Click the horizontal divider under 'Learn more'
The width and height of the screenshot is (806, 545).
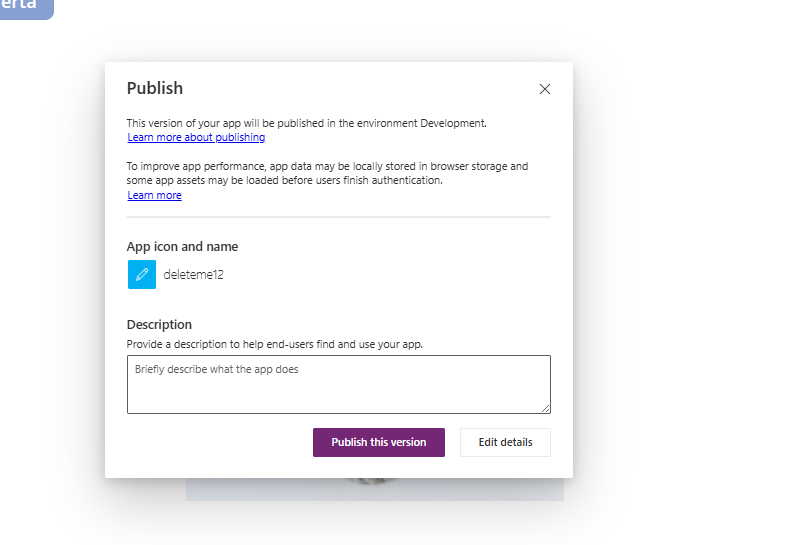point(339,217)
